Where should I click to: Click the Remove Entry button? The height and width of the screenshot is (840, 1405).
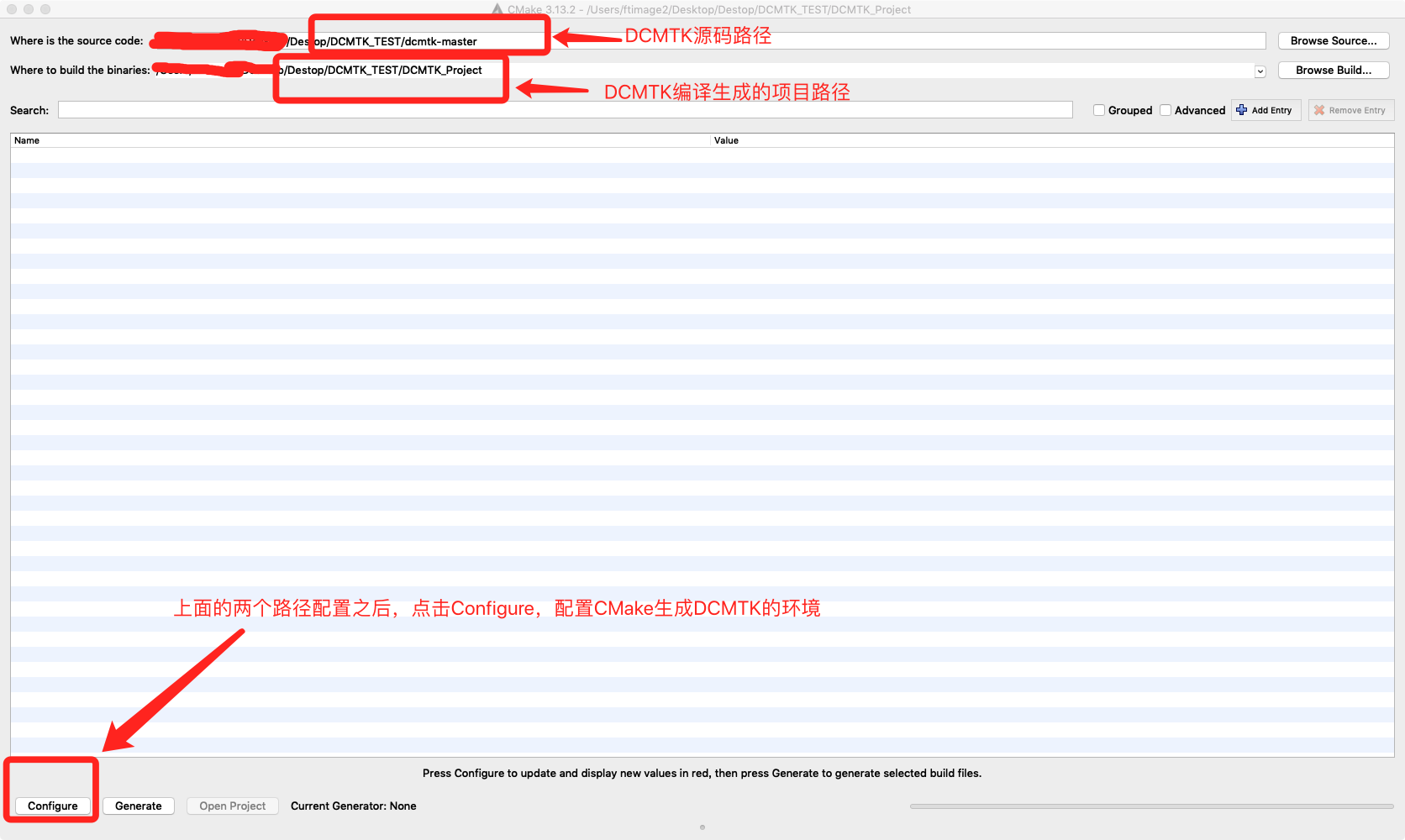pos(1351,110)
